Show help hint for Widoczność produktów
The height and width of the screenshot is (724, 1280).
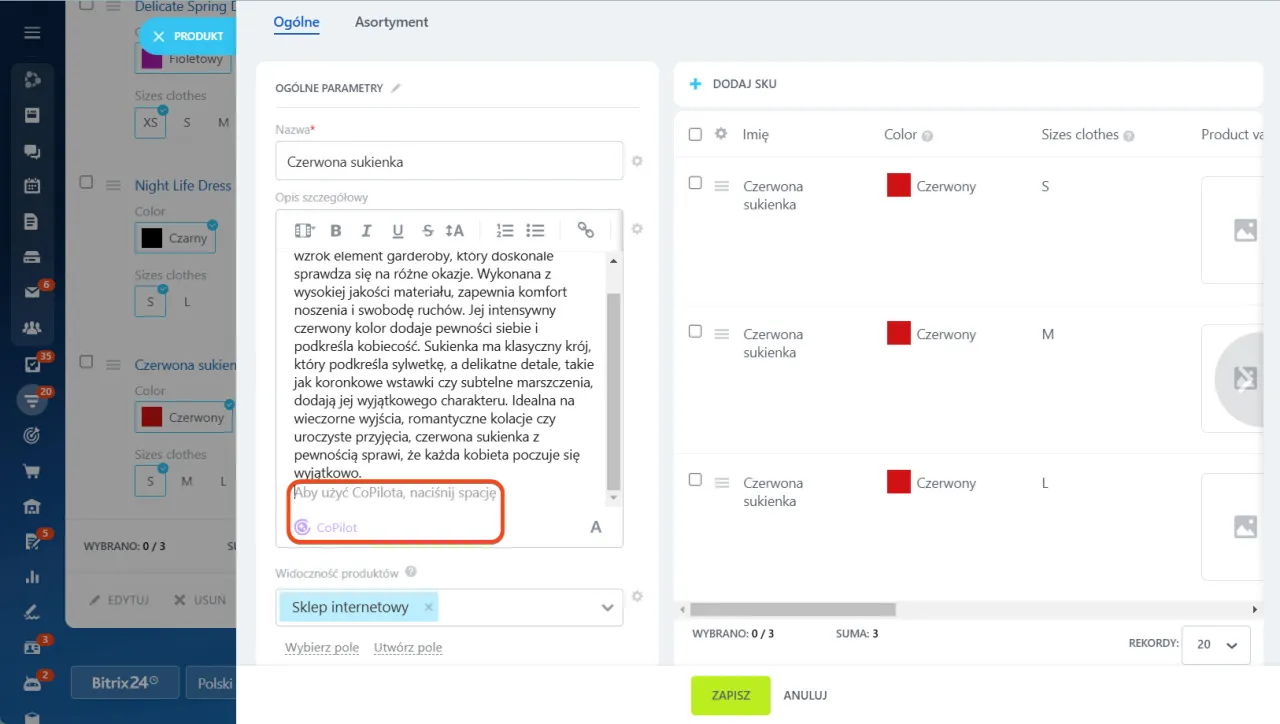click(410, 573)
